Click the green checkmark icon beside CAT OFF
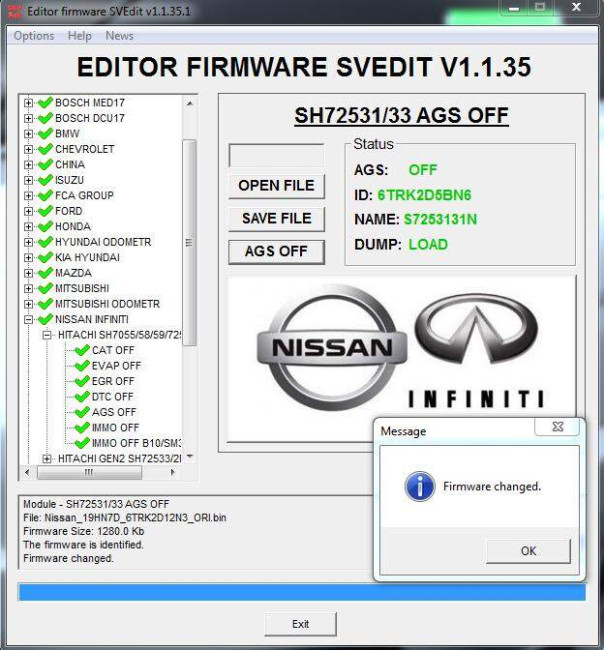 tap(82, 350)
